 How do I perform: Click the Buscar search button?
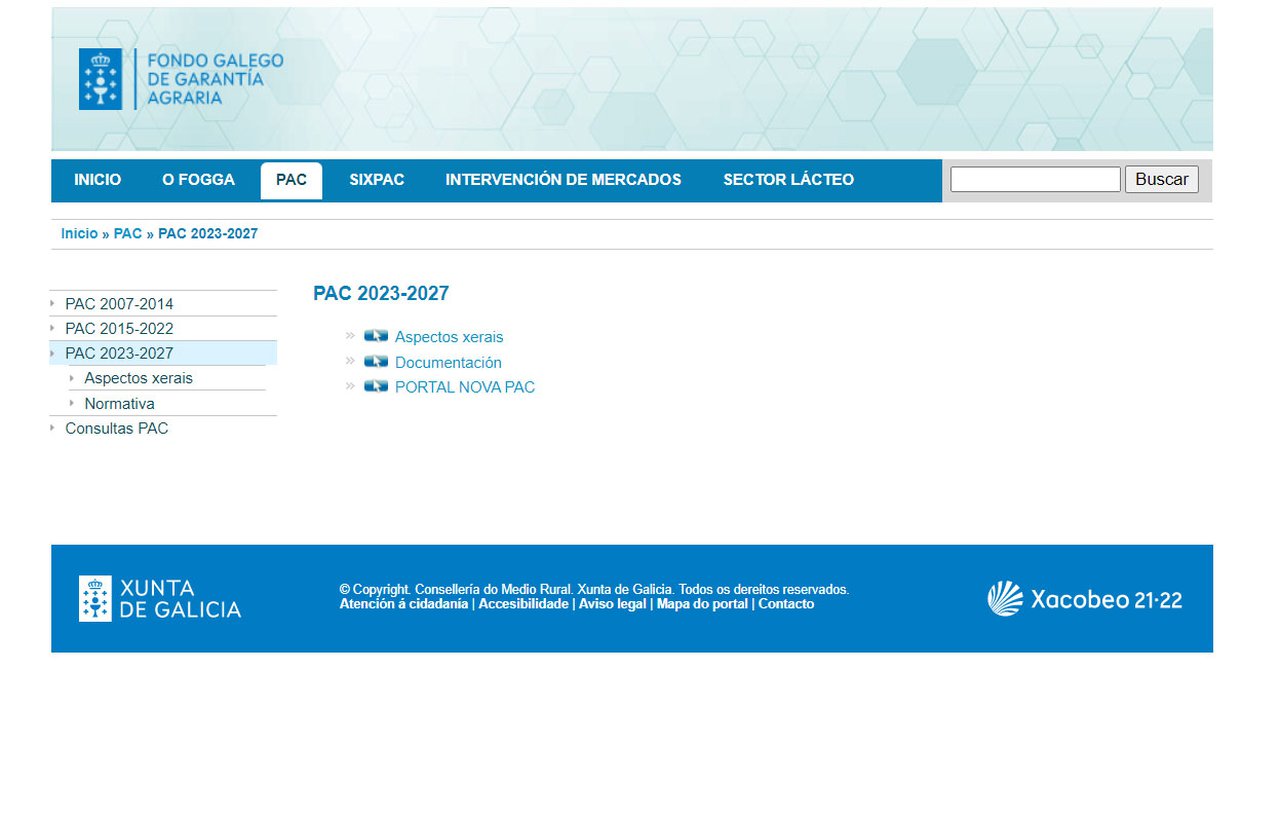coord(1161,179)
